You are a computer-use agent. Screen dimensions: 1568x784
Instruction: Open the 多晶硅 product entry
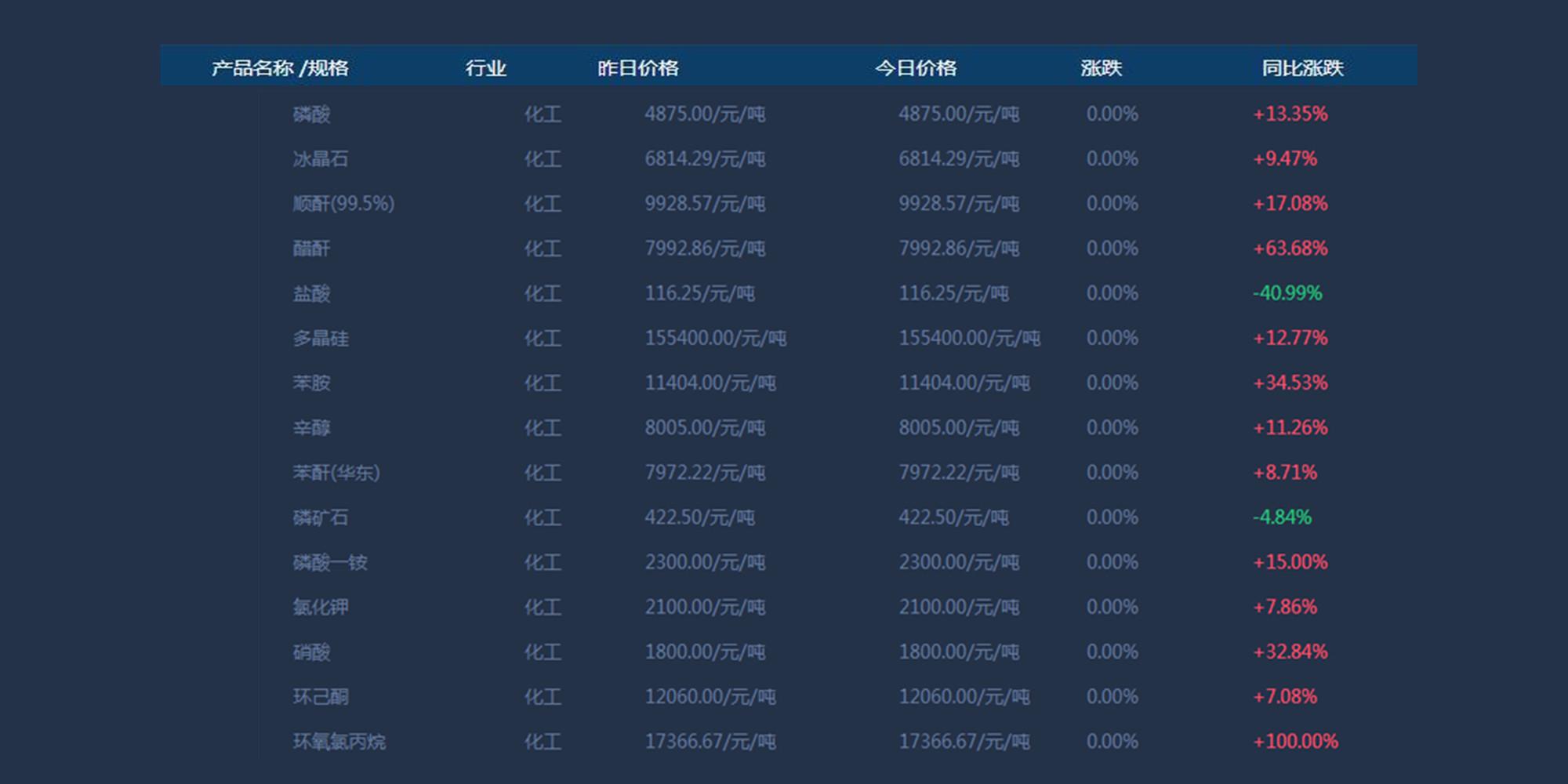tap(320, 339)
